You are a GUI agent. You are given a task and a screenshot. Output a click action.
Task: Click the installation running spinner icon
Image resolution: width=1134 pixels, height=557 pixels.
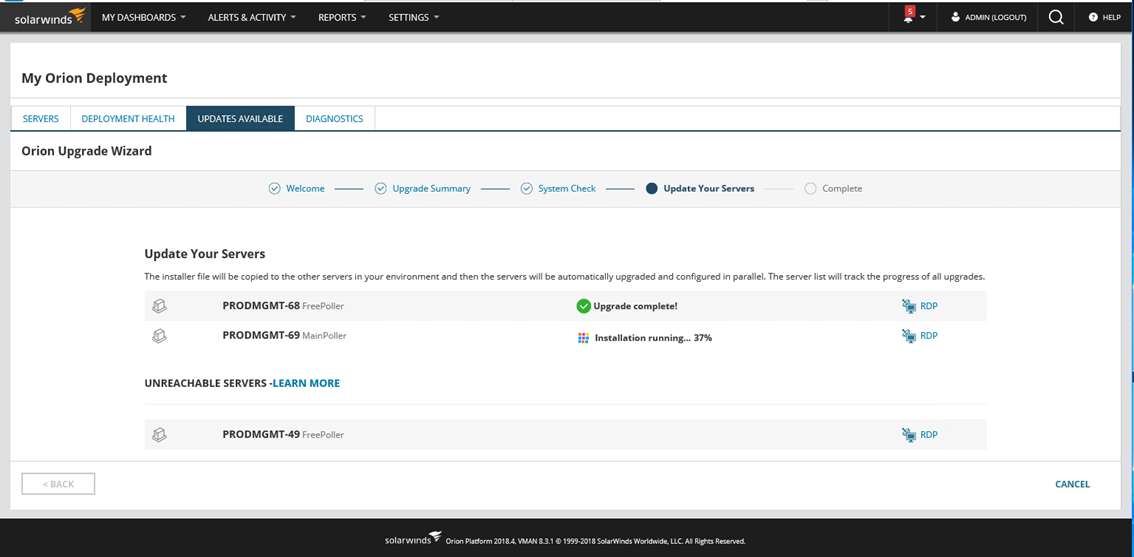pos(584,338)
